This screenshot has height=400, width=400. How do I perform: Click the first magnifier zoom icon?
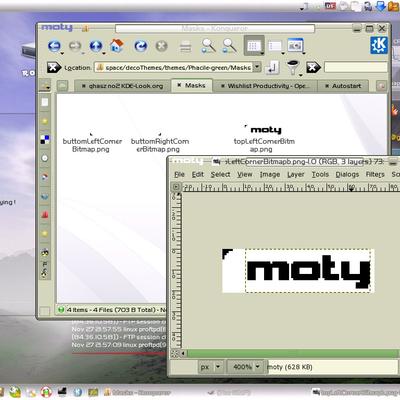click(x=208, y=46)
